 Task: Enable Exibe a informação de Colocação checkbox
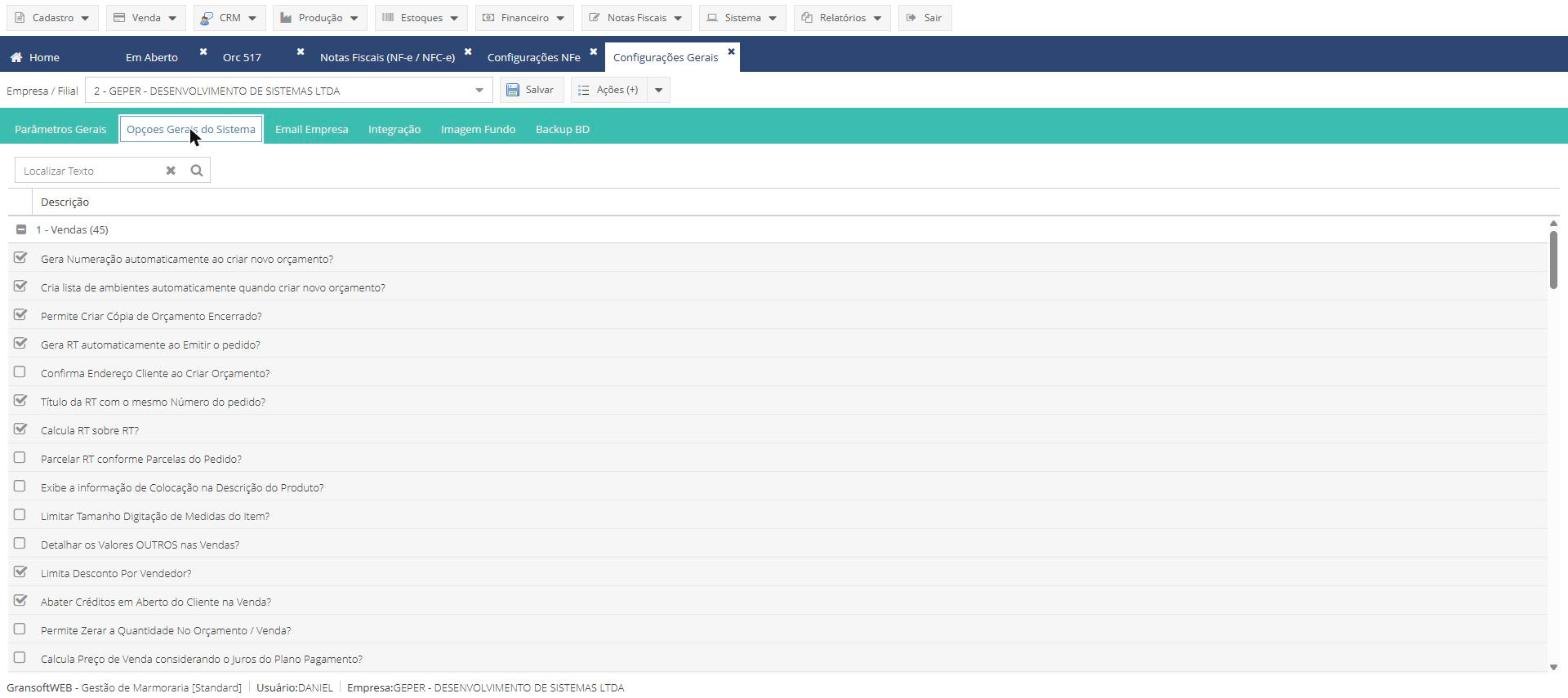[x=19, y=487]
